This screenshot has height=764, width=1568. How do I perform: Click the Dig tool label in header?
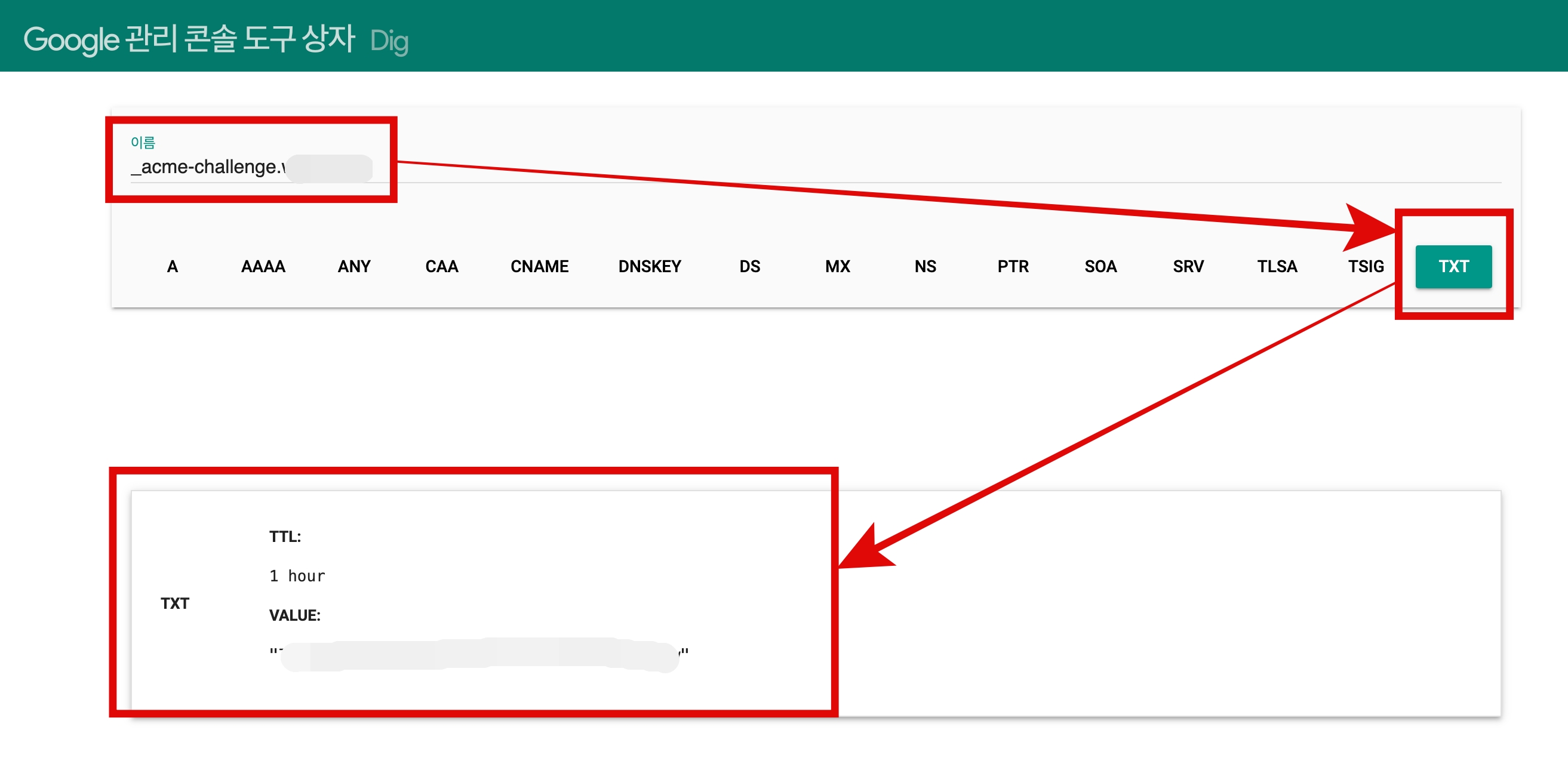coord(389,41)
